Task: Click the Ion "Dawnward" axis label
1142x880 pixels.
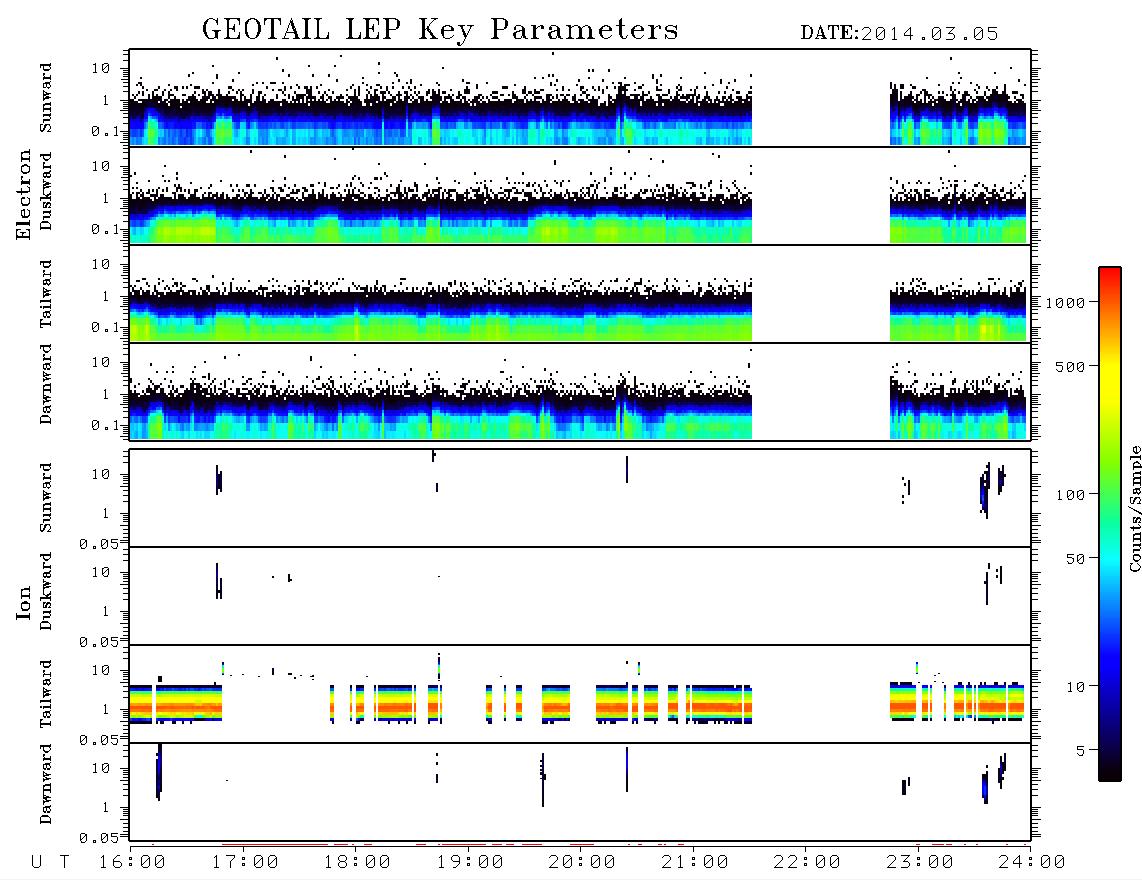Action: coord(46,784)
